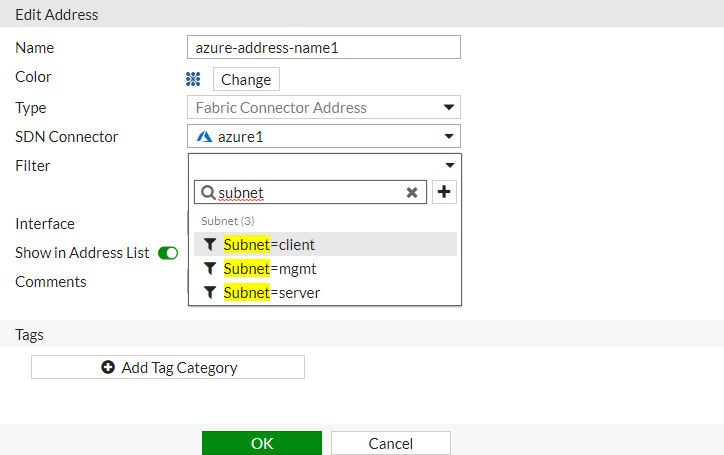724x455 pixels.
Task: Expand the SDN Connector dropdown
Action: coord(449,137)
